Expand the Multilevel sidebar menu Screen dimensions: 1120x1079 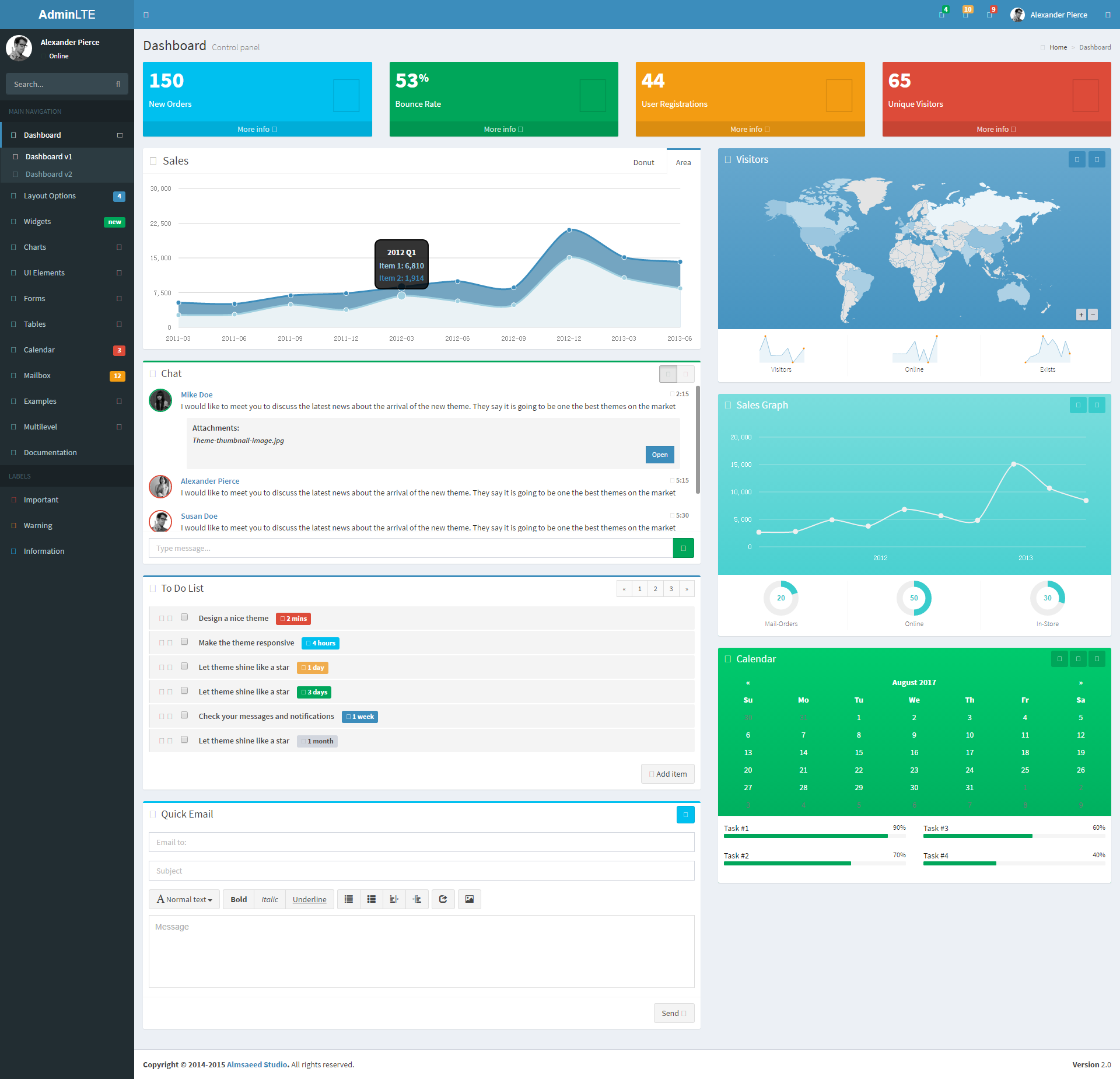(67, 427)
